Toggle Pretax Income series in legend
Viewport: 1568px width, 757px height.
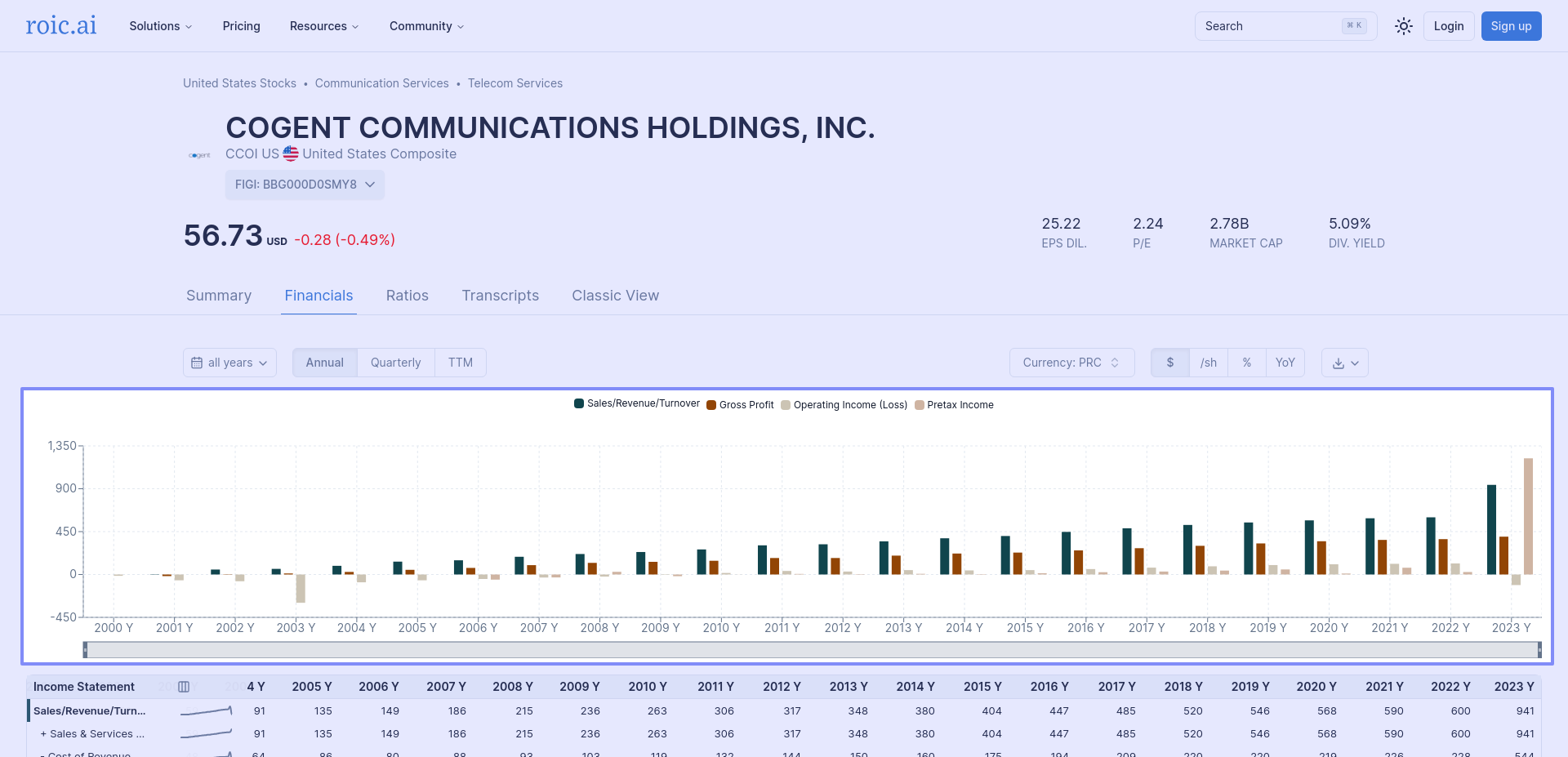[x=954, y=405]
